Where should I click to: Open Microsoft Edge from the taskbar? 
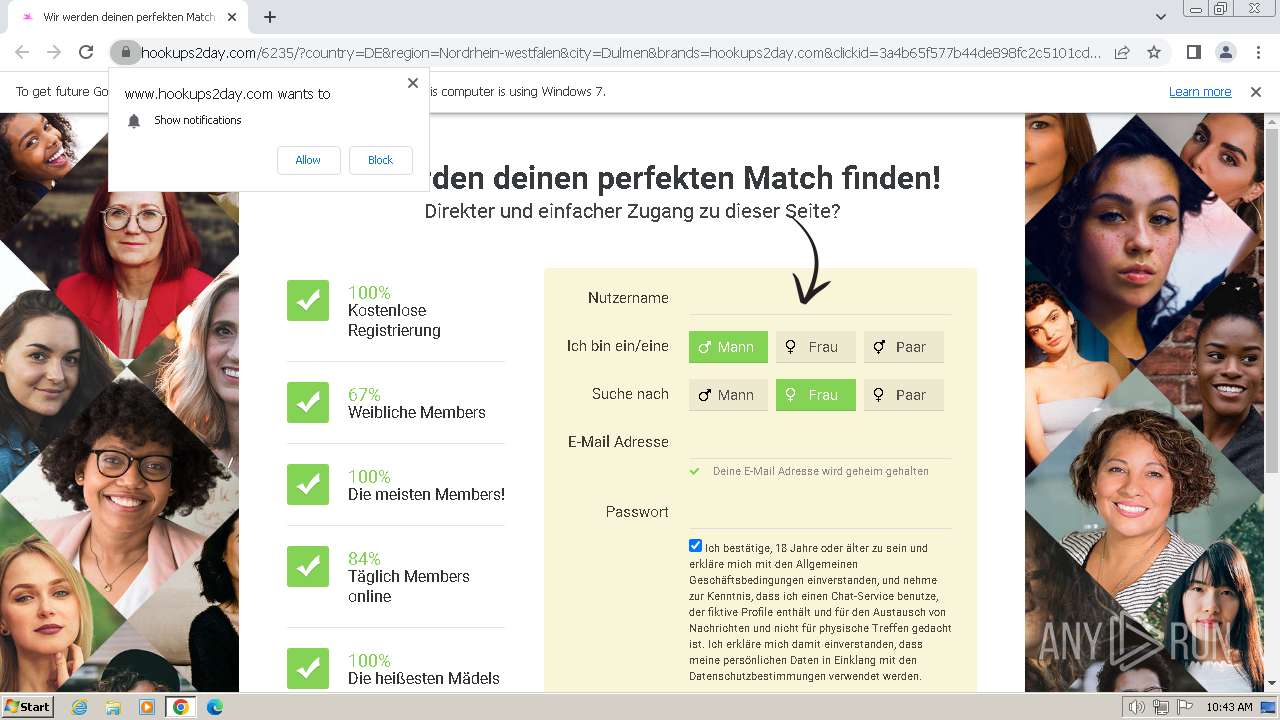tap(215, 707)
